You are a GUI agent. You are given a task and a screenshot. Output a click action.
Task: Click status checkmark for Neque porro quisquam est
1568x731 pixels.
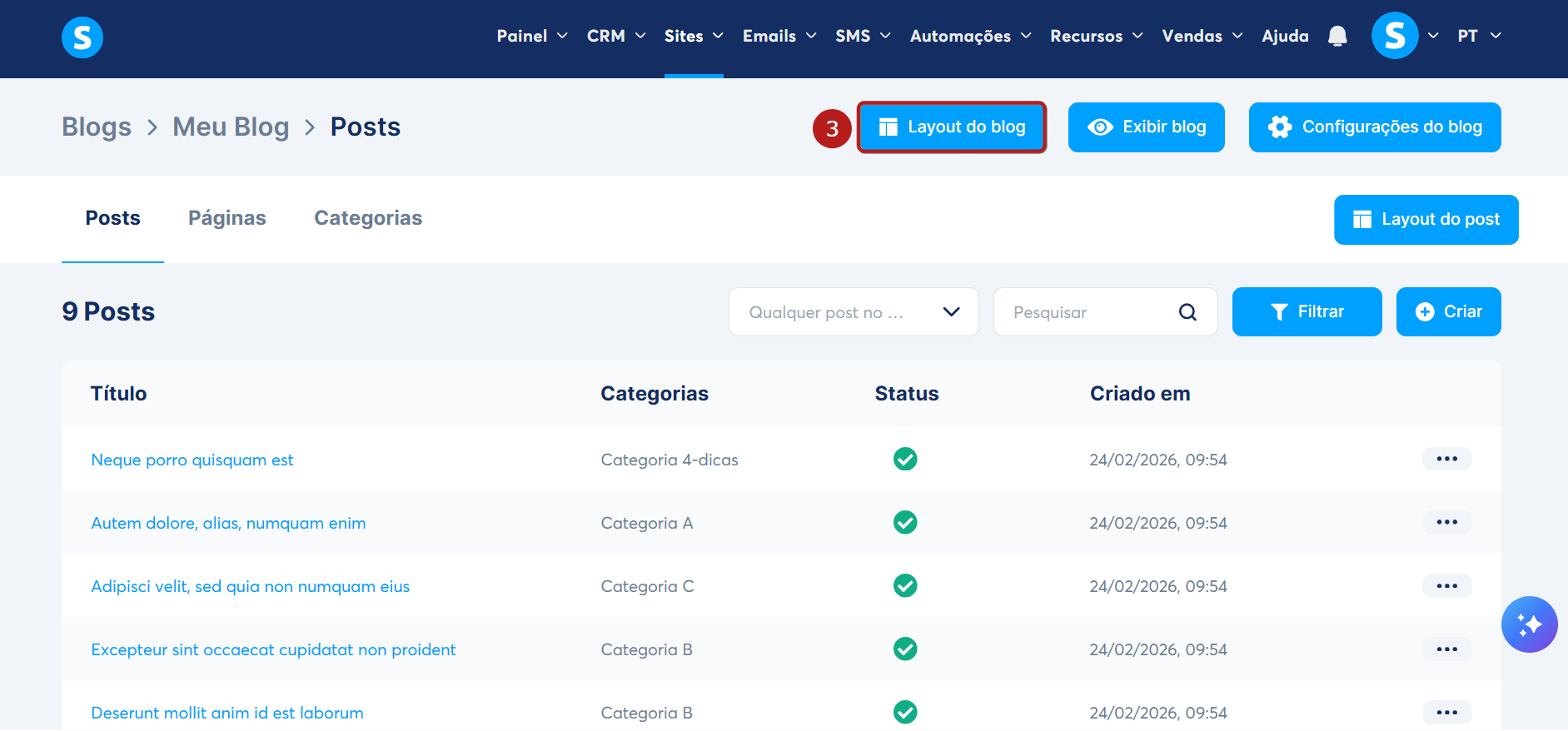[905, 459]
